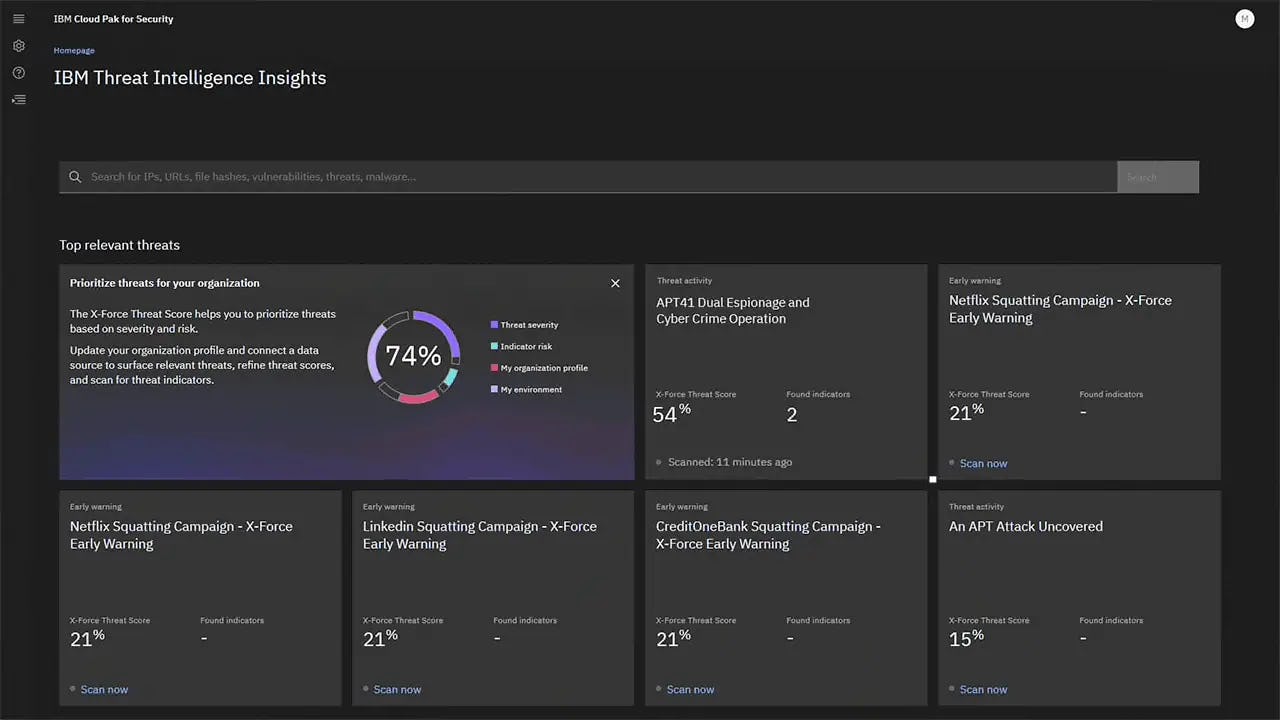Viewport: 1280px width, 720px height.
Task: Scan now on An APT Attack Uncovered
Action: (983, 689)
